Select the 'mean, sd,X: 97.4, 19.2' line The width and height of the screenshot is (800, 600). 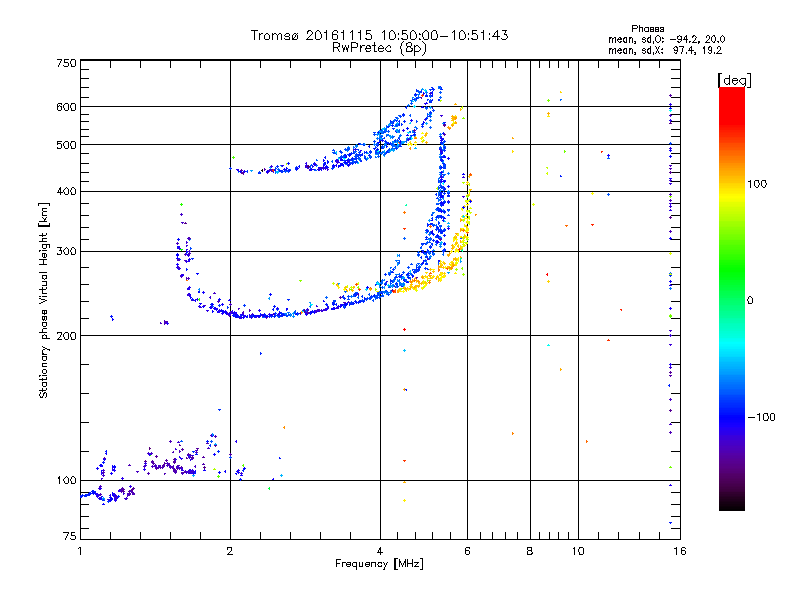pos(665,50)
